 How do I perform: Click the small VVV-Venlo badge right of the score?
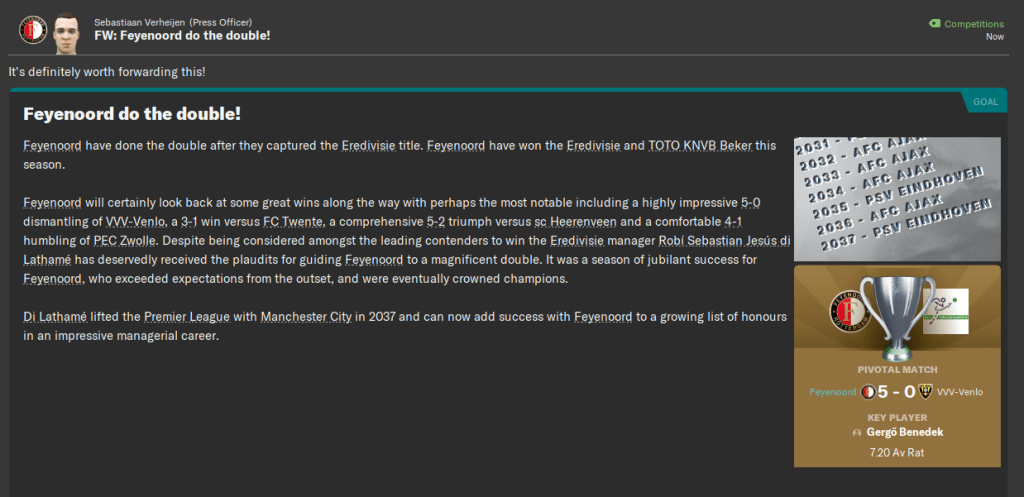926,392
